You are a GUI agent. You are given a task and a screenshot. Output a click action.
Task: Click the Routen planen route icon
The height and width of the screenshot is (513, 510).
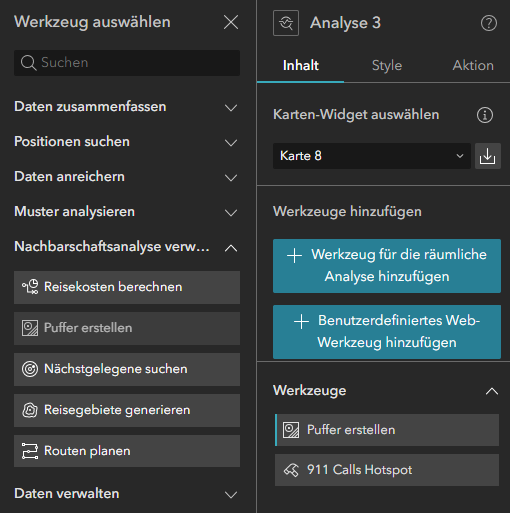(x=30, y=451)
